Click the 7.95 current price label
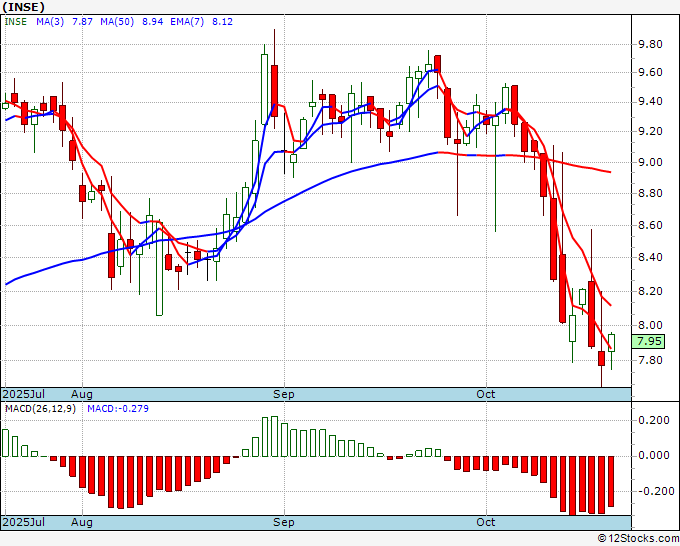Viewport: 680px width, 546px height. 648,341
